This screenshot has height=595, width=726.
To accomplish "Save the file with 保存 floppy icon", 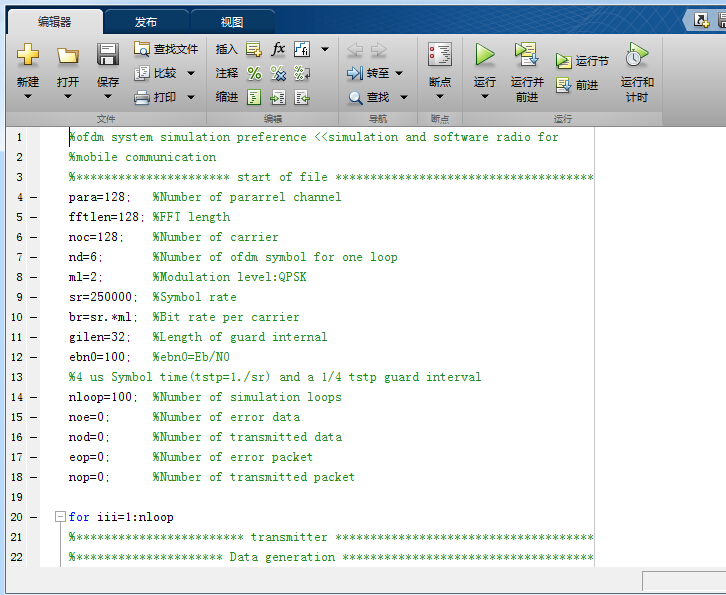I will 108,55.
